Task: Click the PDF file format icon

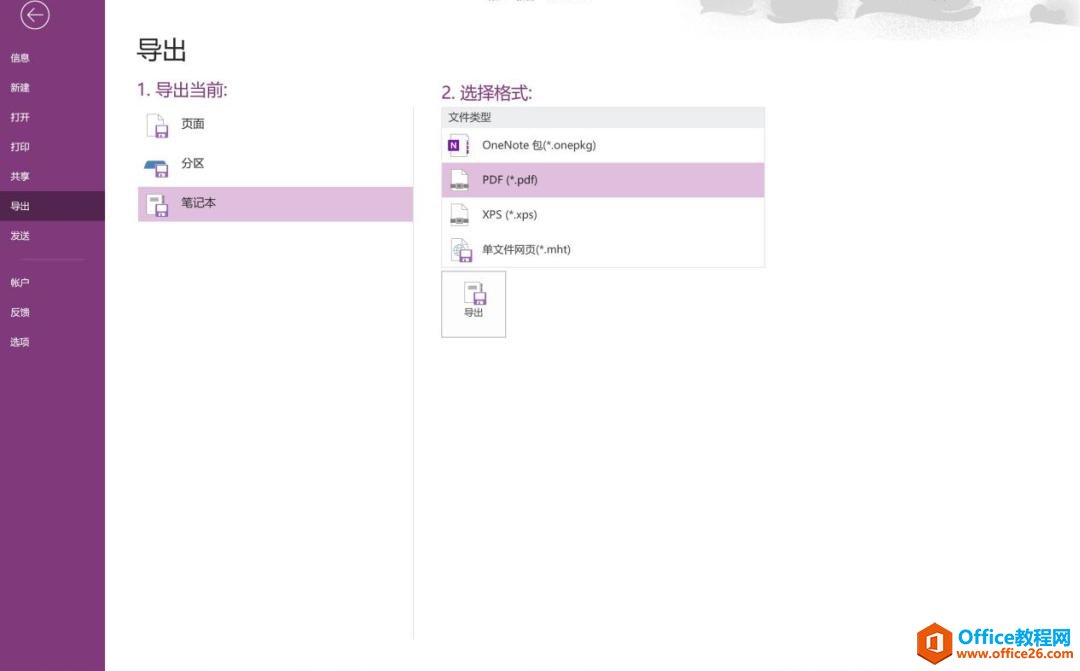Action: 458,180
